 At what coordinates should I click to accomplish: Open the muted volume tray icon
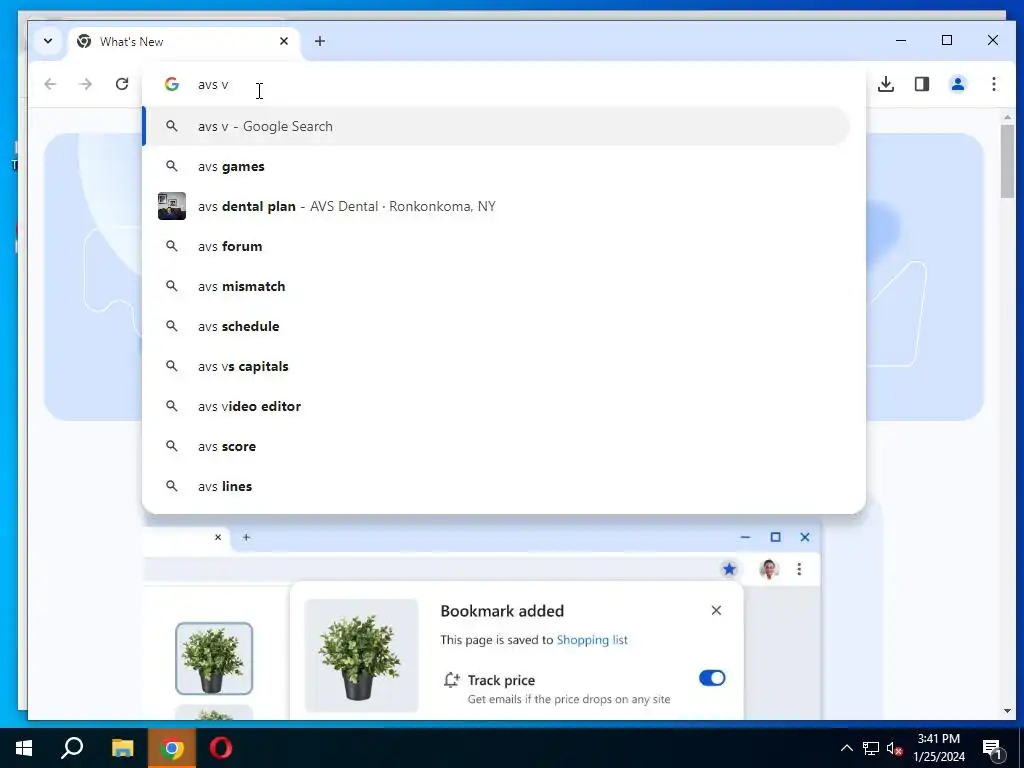click(894, 748)
